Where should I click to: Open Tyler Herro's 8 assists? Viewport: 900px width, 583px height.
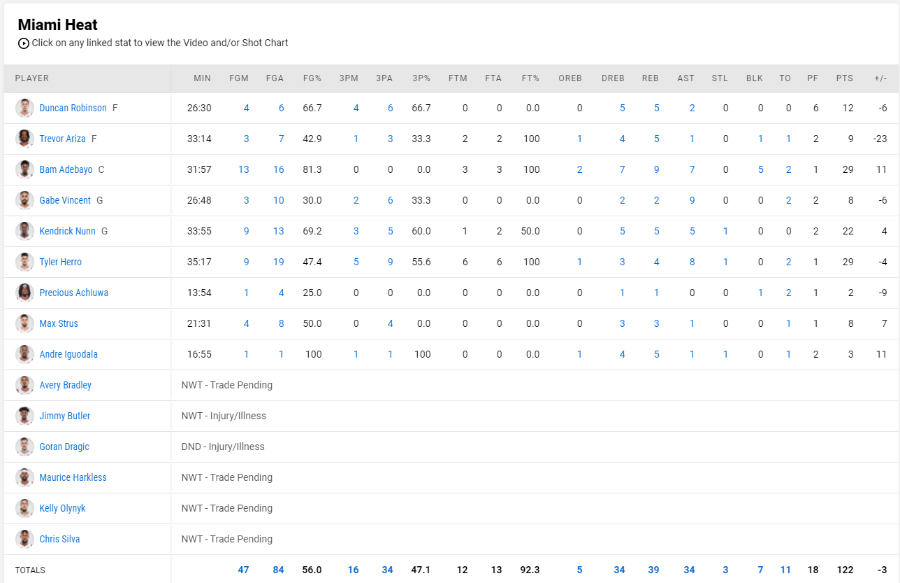pyautogui.click(x=692, y=262)
